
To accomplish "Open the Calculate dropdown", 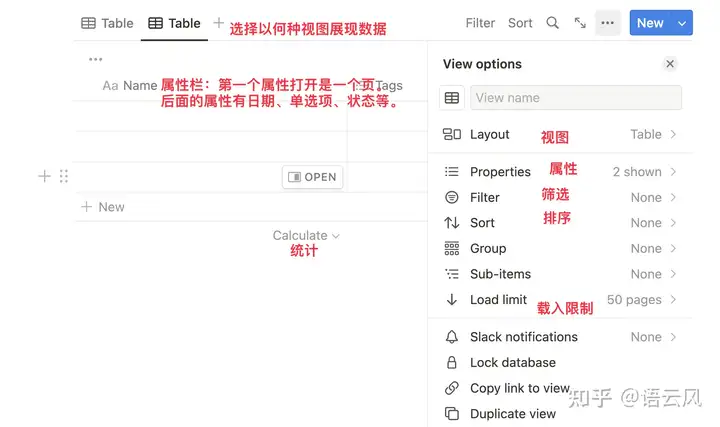I will click(x=306, y=236).
